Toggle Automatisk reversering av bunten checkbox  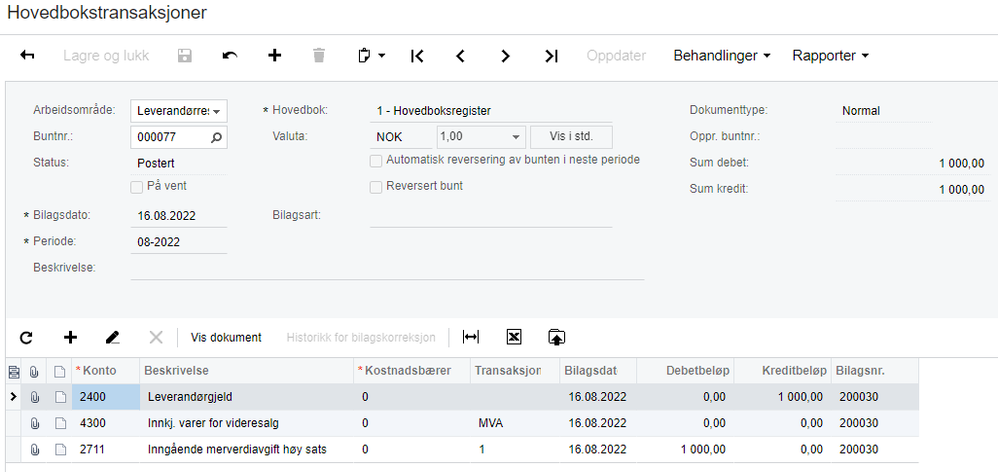point(376,161)
